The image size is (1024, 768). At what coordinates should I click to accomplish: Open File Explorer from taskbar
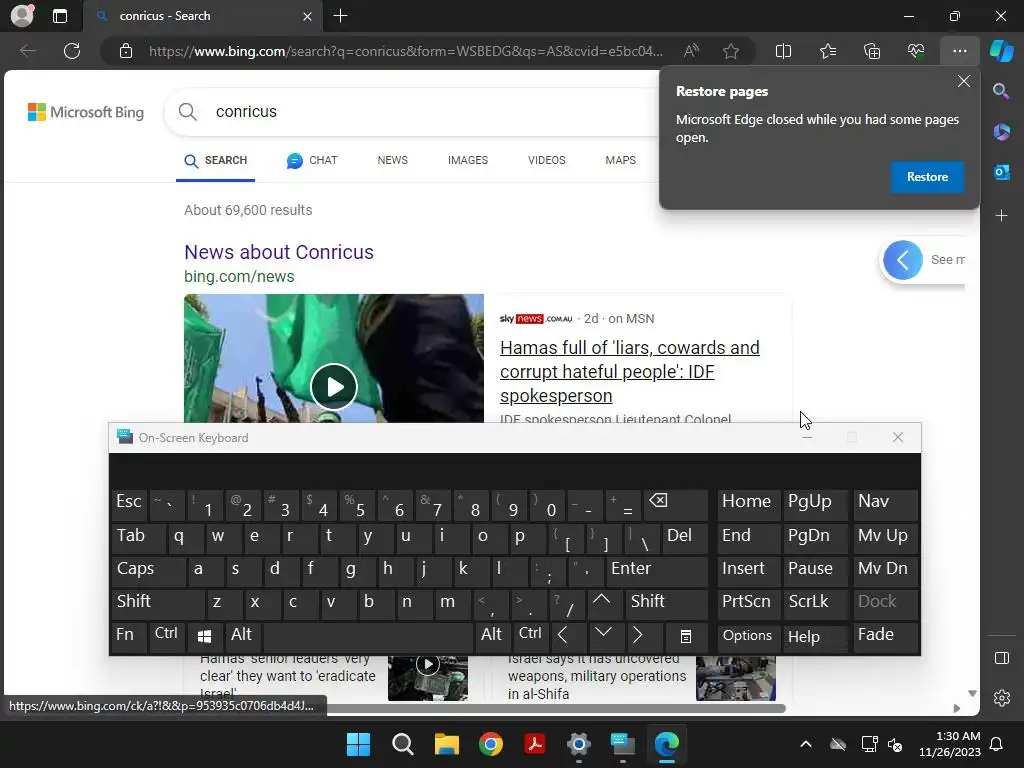[x=447, y=744]
